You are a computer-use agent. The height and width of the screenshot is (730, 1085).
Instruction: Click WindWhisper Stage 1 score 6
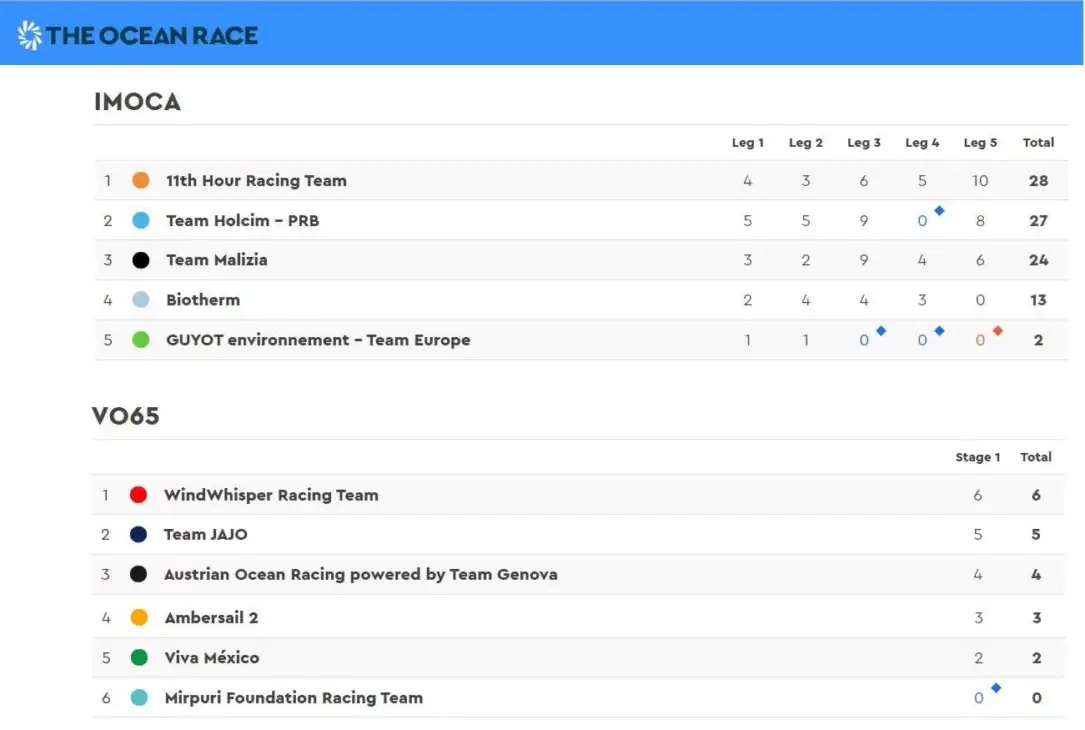[978, 495]
